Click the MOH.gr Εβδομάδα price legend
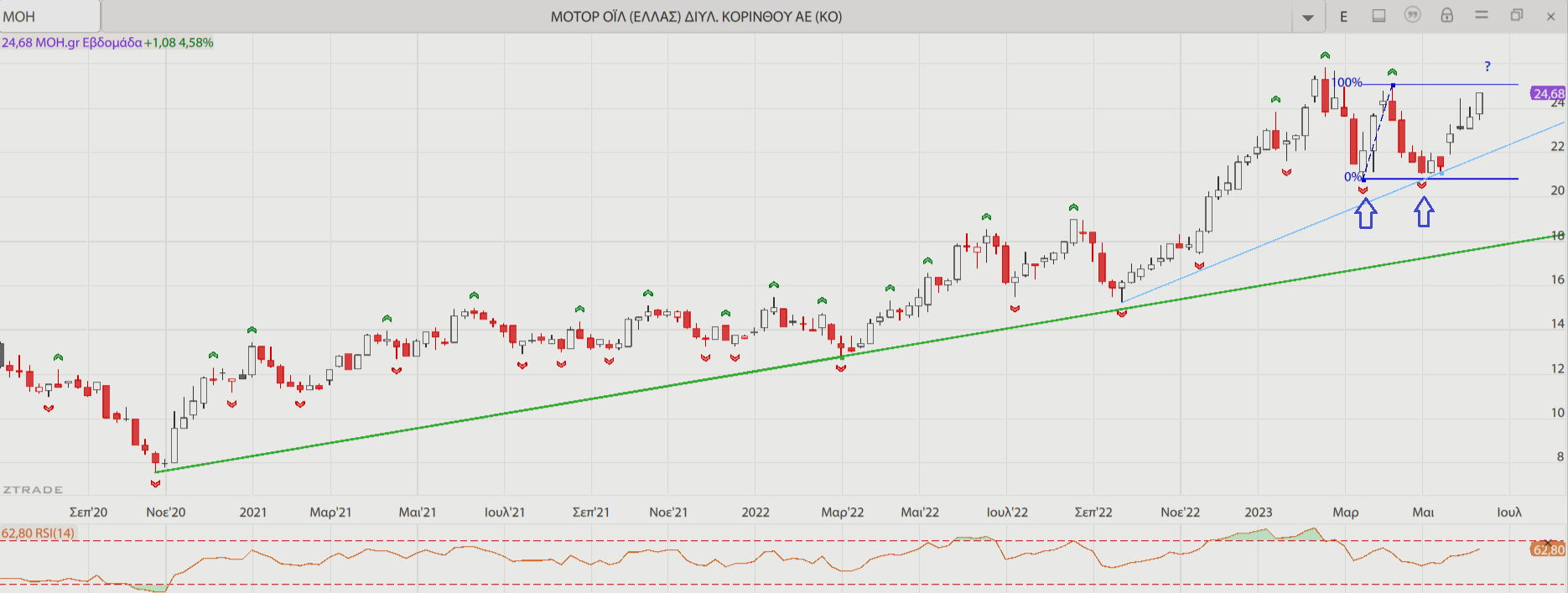Viewport: 1568px width, 593px height. pyautogui.click(x=107, y=42)
